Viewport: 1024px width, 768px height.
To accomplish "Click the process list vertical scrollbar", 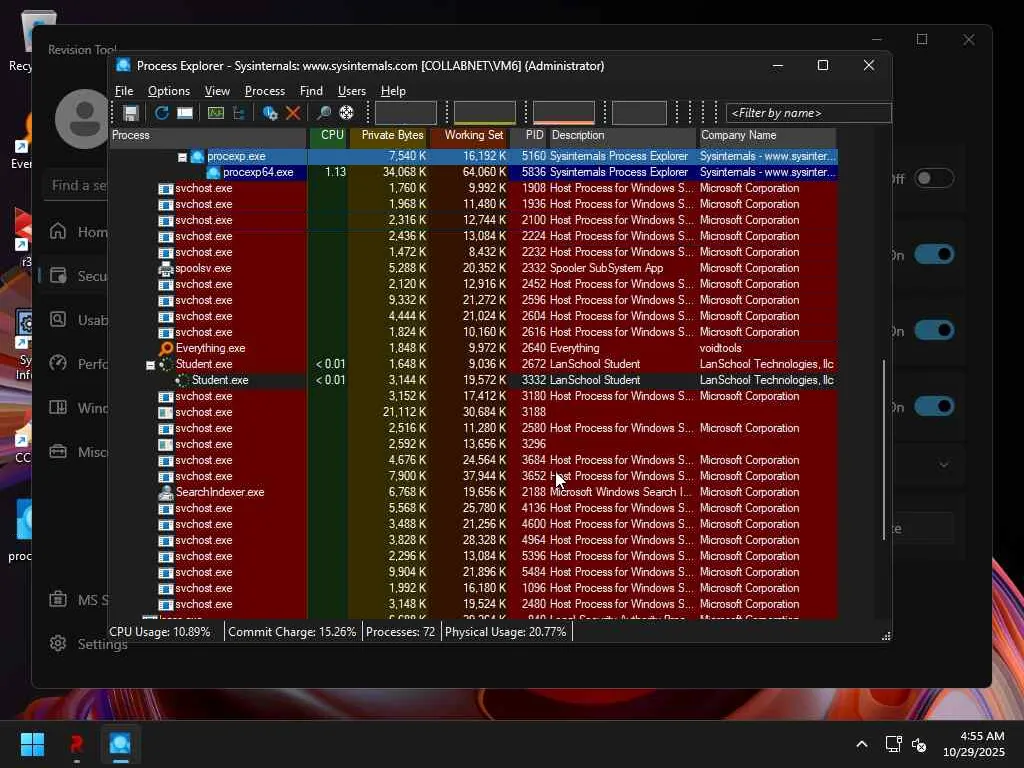I will [884, 449].
